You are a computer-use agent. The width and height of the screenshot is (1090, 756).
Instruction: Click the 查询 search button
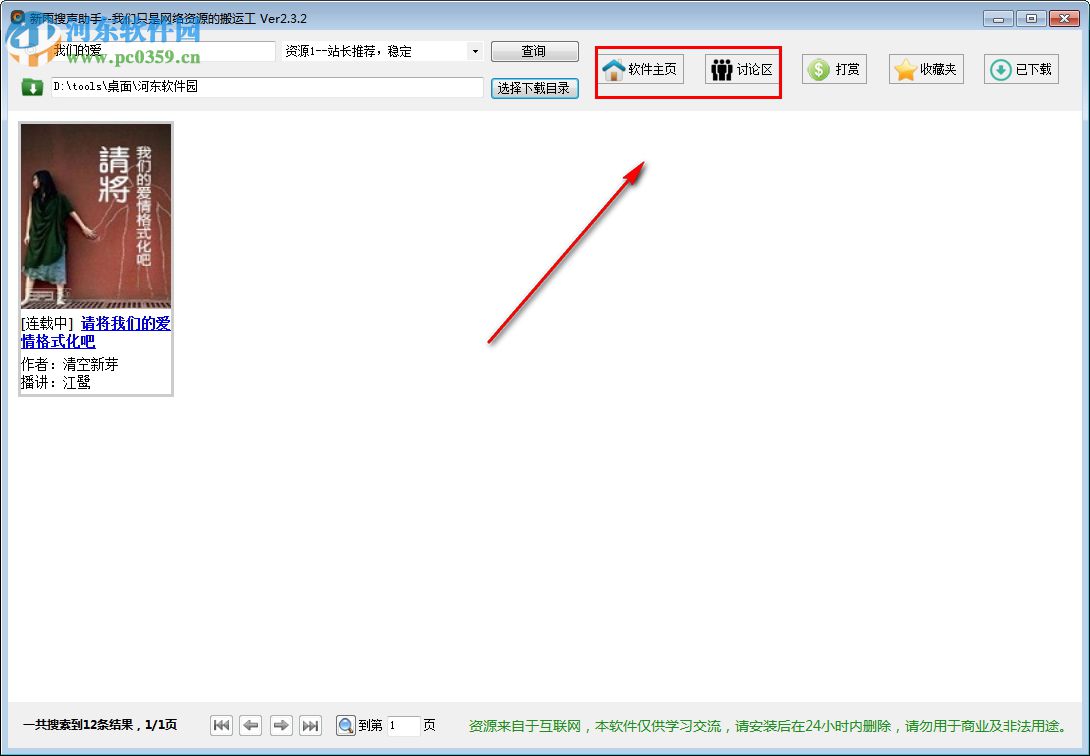pyautogui.click(x=535, y=51)
